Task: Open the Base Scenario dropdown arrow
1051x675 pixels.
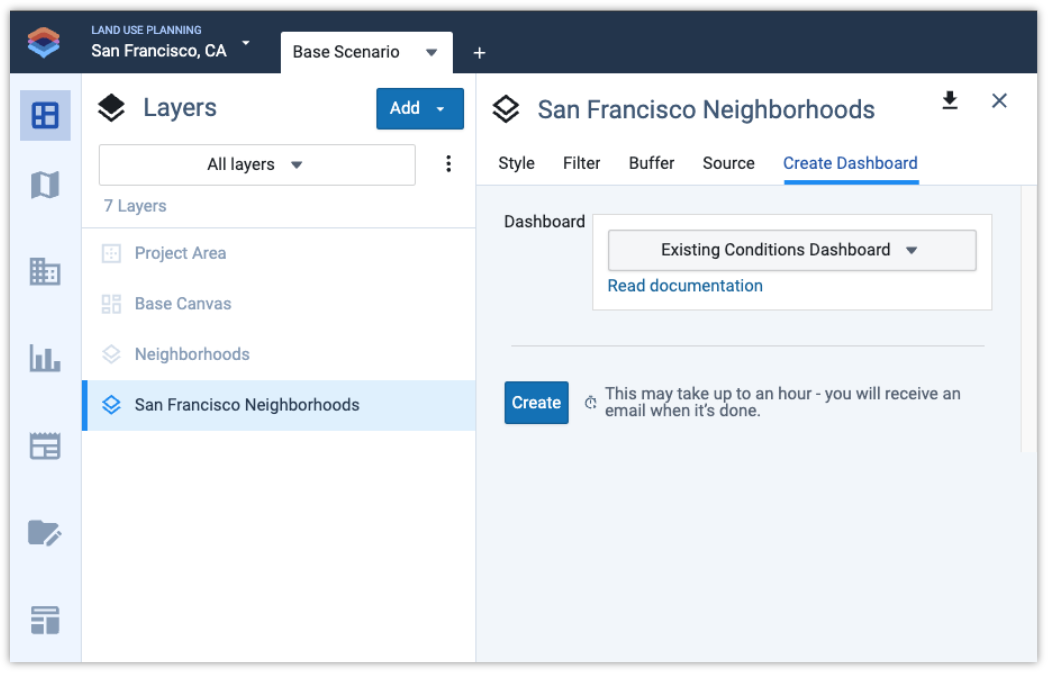Action: click(x=432, y=52)
